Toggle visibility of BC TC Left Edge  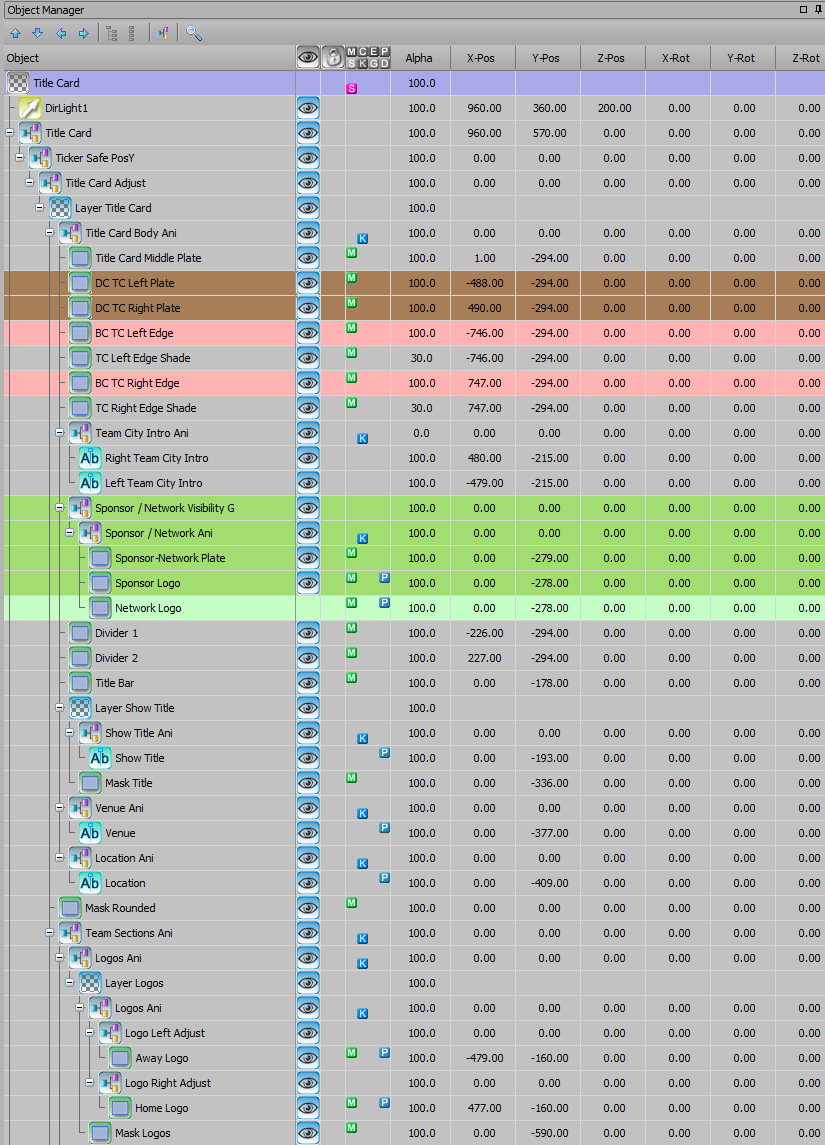(308, 333)
